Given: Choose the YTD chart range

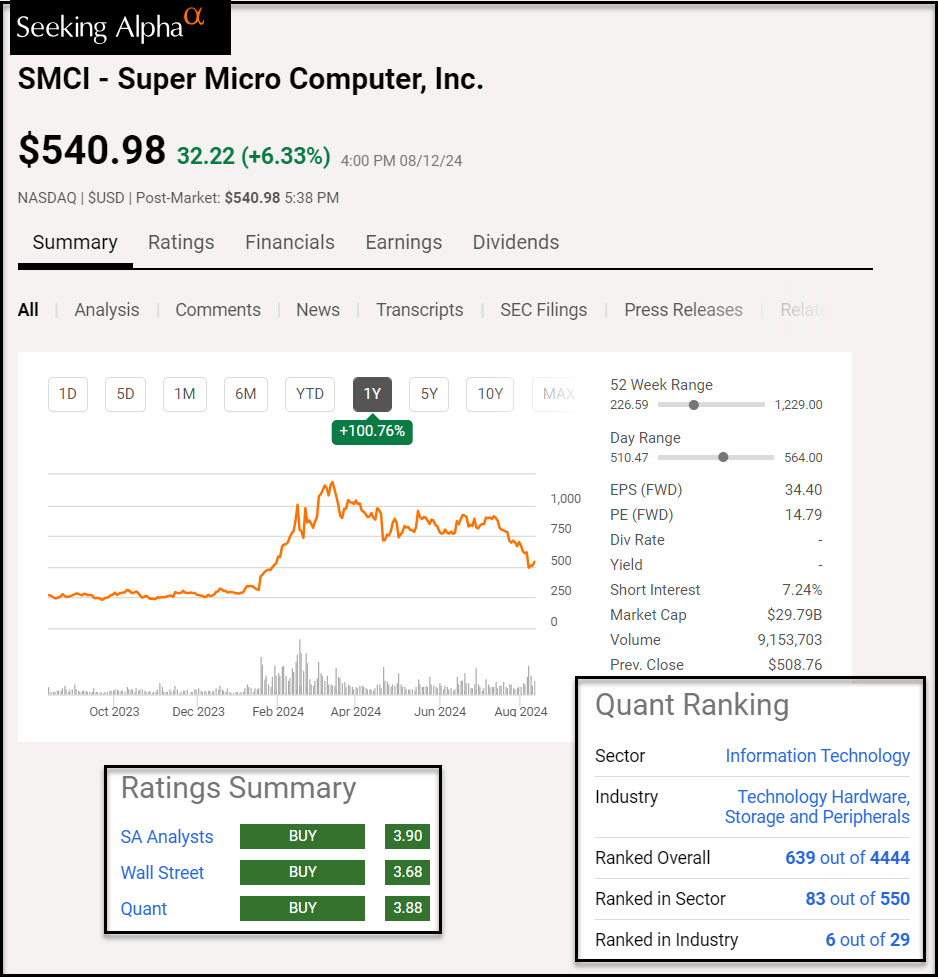Looking at the screenshot, I should tap(309, 394).
